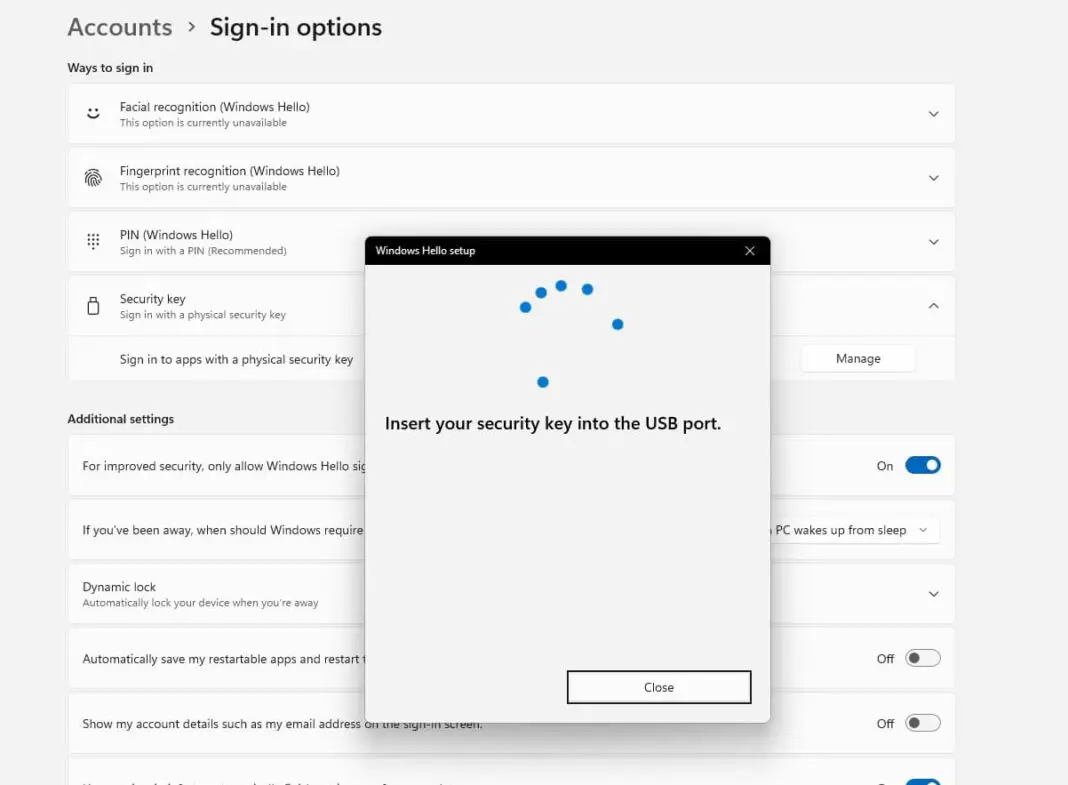Screen dimensions: 1068x785
Task: Expand the PIN (Windows Hello) section
Action: pyautogui.click(x=933, y=241)
